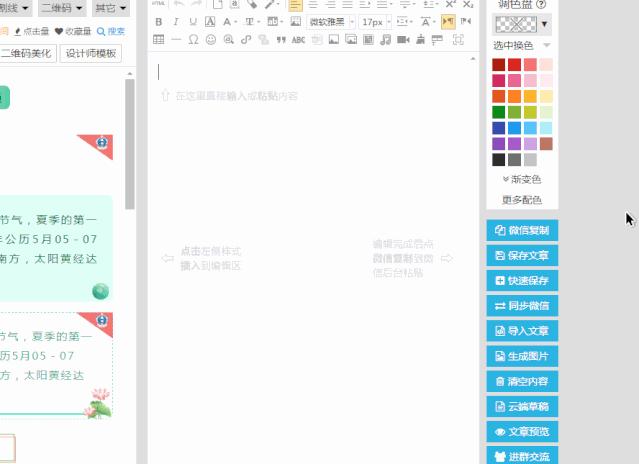Toggle underline formatting
The width and height of the screenshot is (639, 464).
point(193,22)
